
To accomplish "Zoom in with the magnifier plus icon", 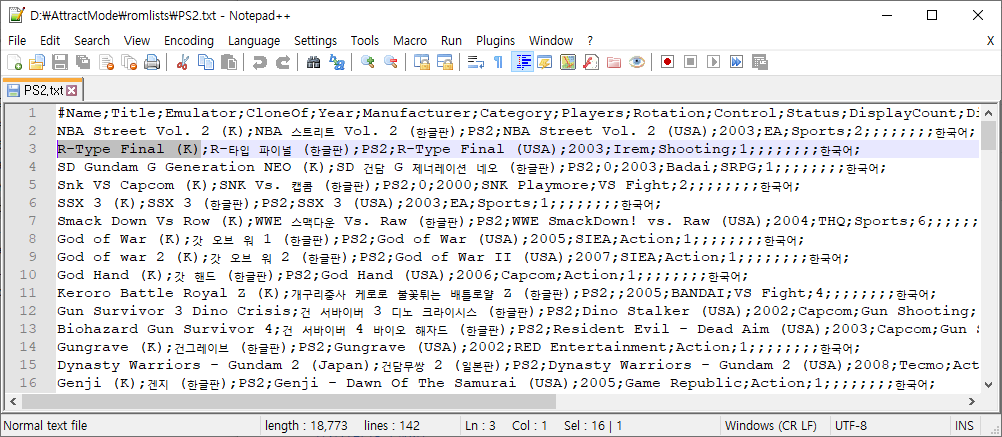I will click(x=367, y=62).
